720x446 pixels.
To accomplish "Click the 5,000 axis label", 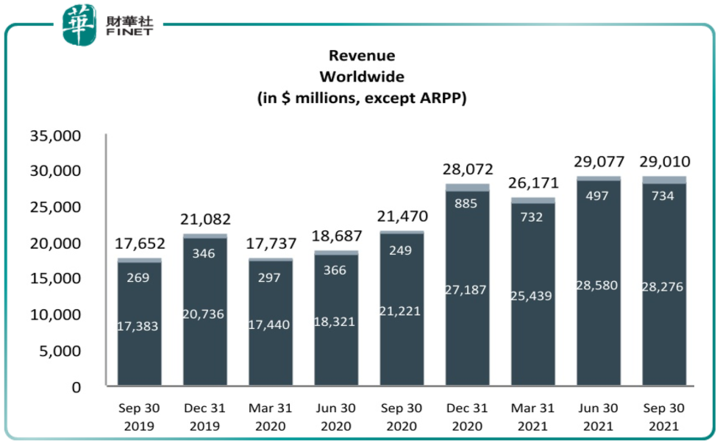I will point(60,351).
